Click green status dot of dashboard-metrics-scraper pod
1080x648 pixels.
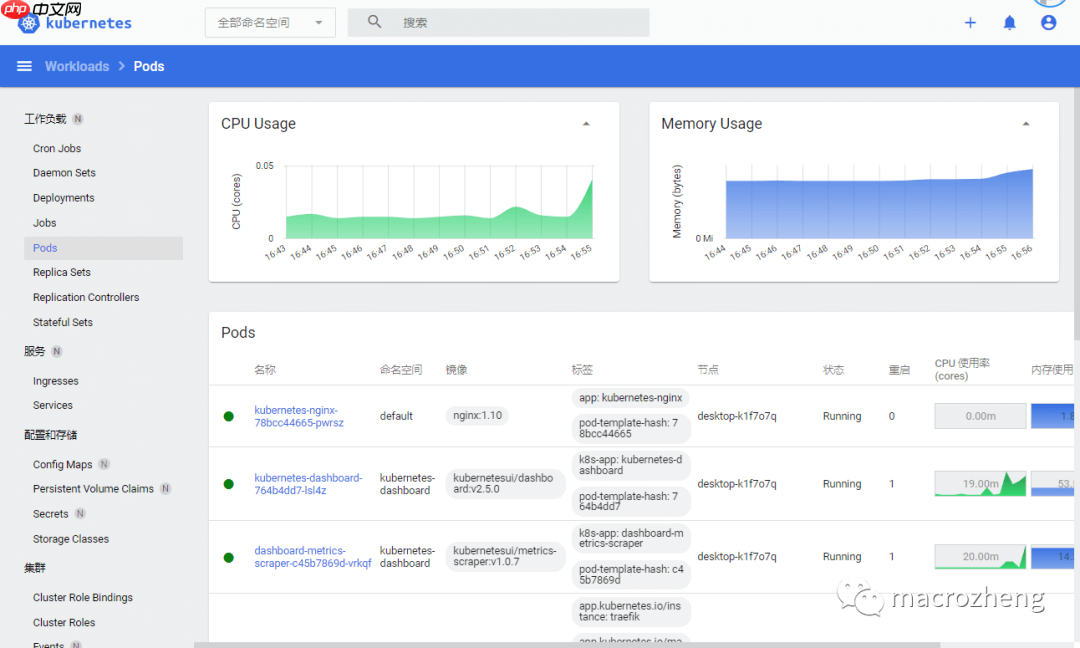(x=229, y=557)
